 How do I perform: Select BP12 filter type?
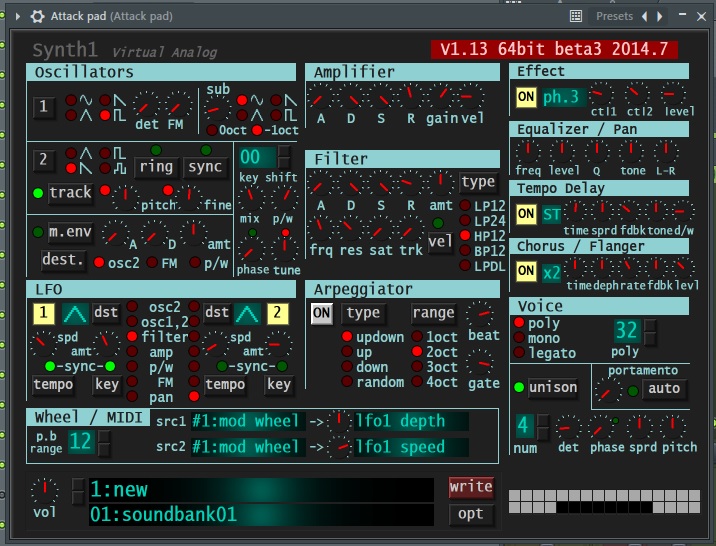pyautogui.click(x=465, y=251)
